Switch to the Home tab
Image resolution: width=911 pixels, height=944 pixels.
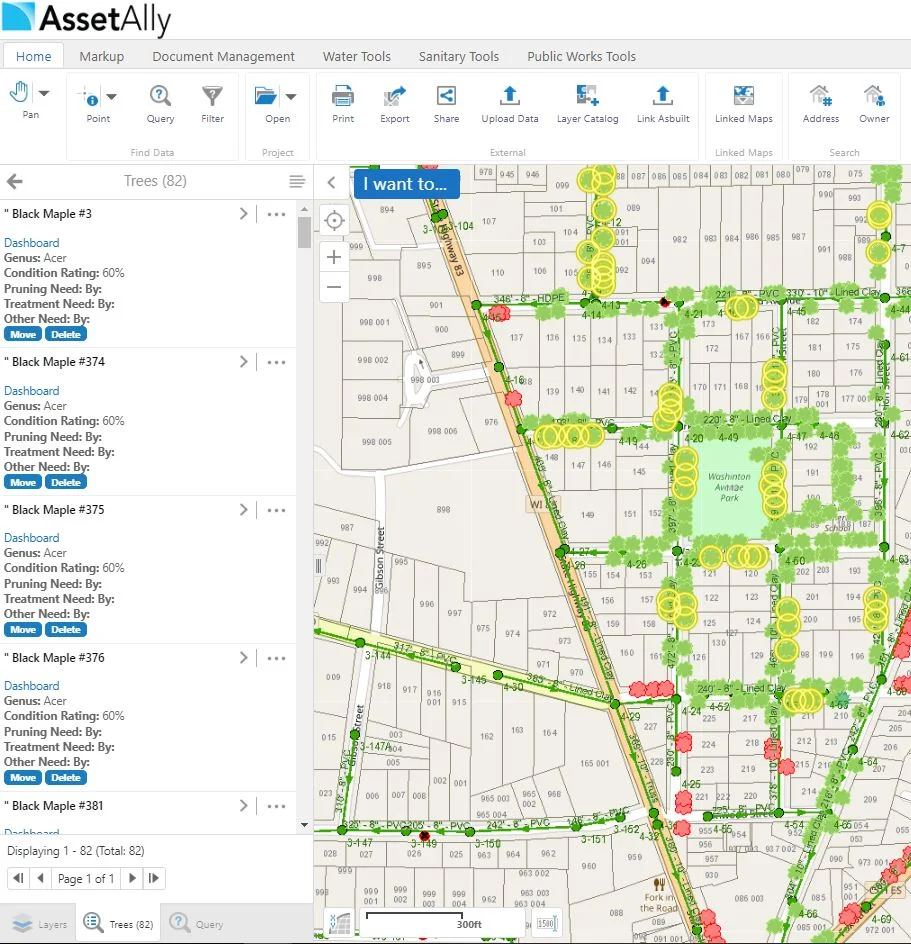click(33, 56)
